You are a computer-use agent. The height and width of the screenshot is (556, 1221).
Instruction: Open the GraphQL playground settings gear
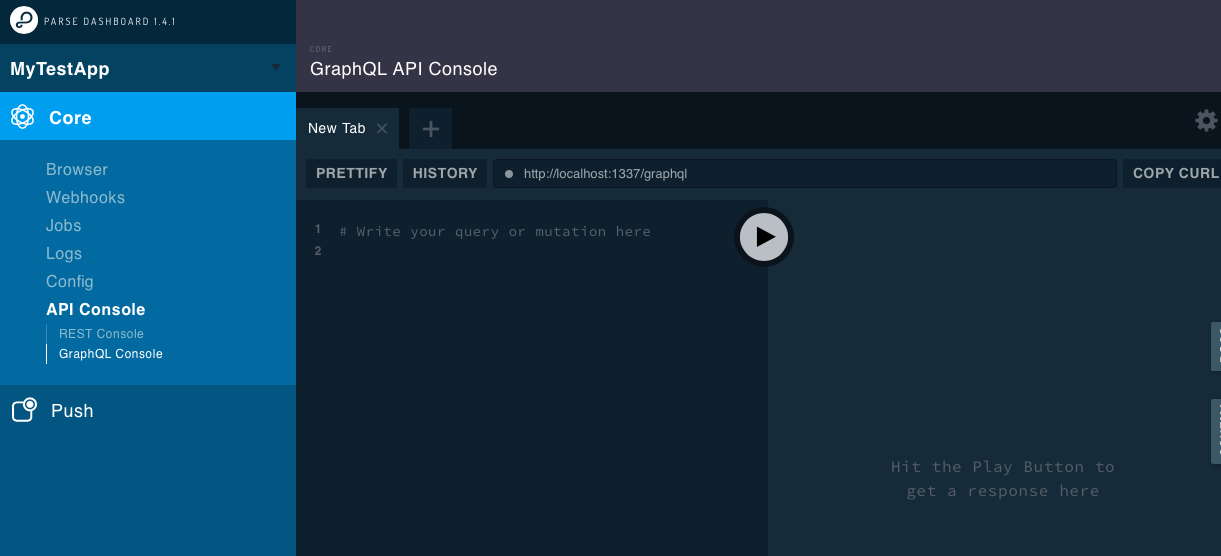click(1206, 121)
